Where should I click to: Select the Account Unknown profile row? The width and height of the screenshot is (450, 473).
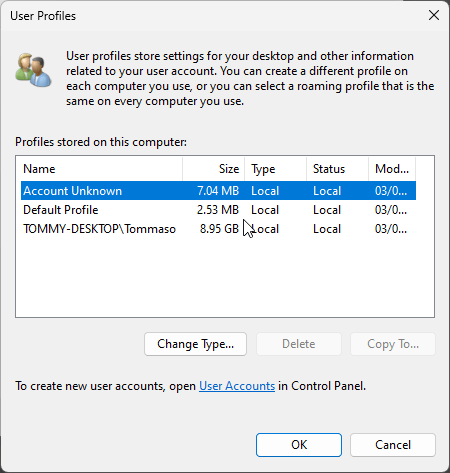click(218, 191)
